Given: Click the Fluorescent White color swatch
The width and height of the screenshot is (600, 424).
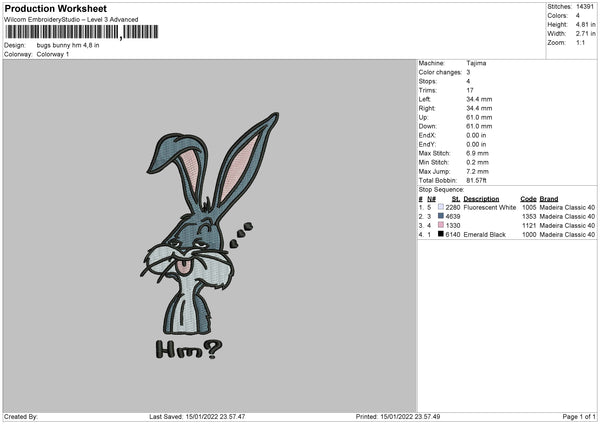Looking at the screenshot, I should 441,207.
